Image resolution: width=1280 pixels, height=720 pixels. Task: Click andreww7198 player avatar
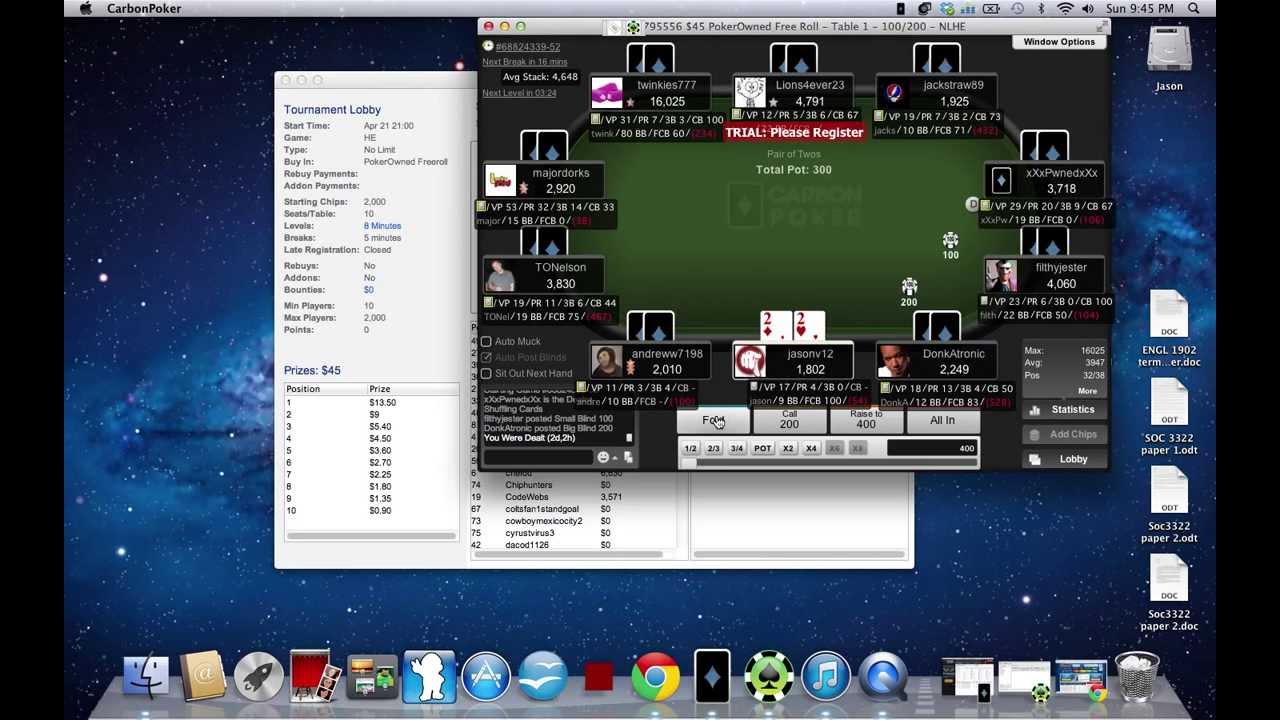(606, 361)
